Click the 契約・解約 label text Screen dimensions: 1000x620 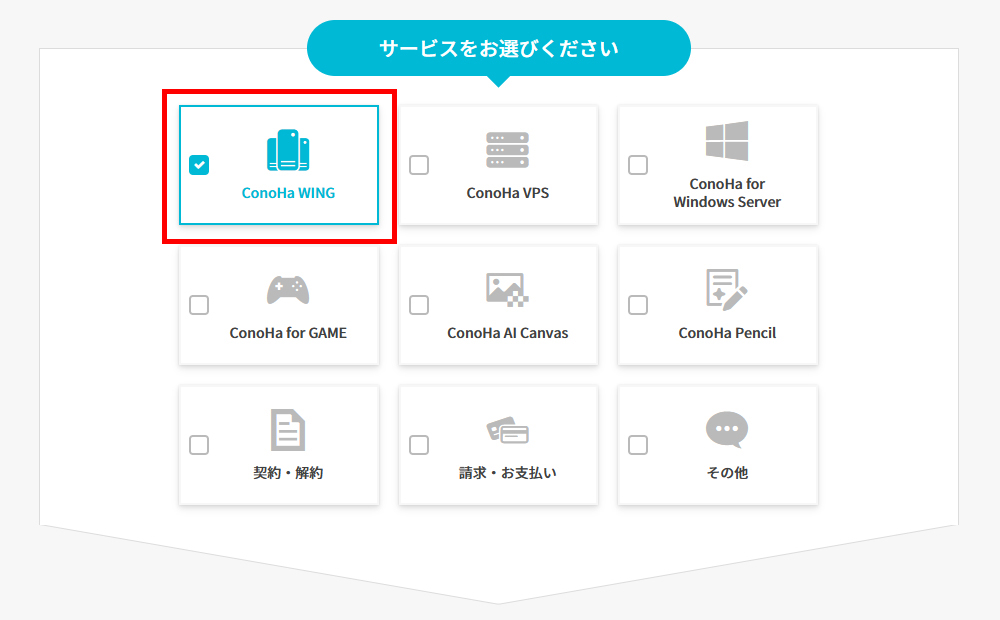(x=288, y=473)
